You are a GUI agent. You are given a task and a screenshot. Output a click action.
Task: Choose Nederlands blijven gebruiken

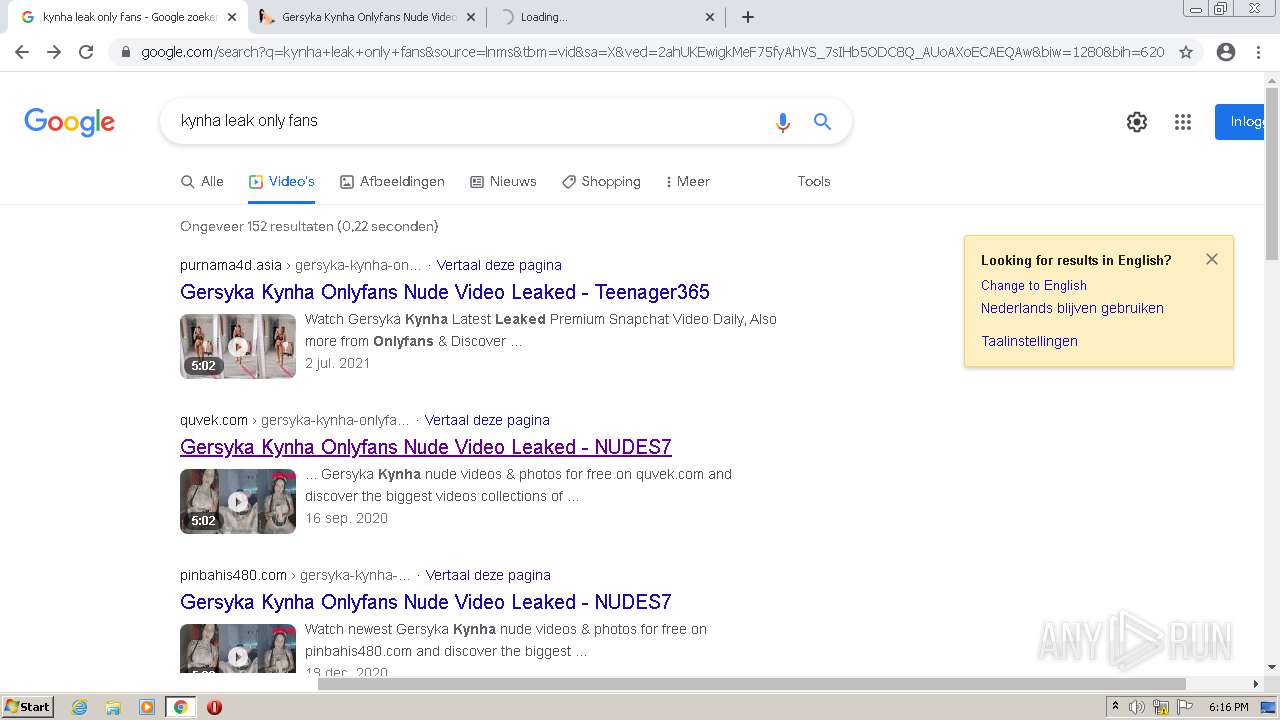(1072, 309)
